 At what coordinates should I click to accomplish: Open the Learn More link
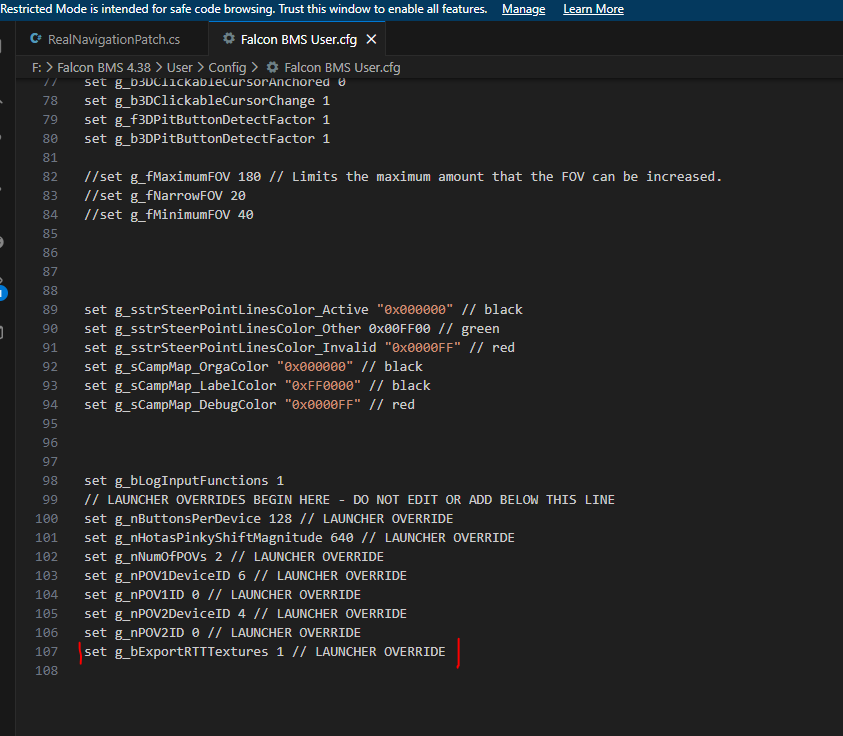click(593, 9)
